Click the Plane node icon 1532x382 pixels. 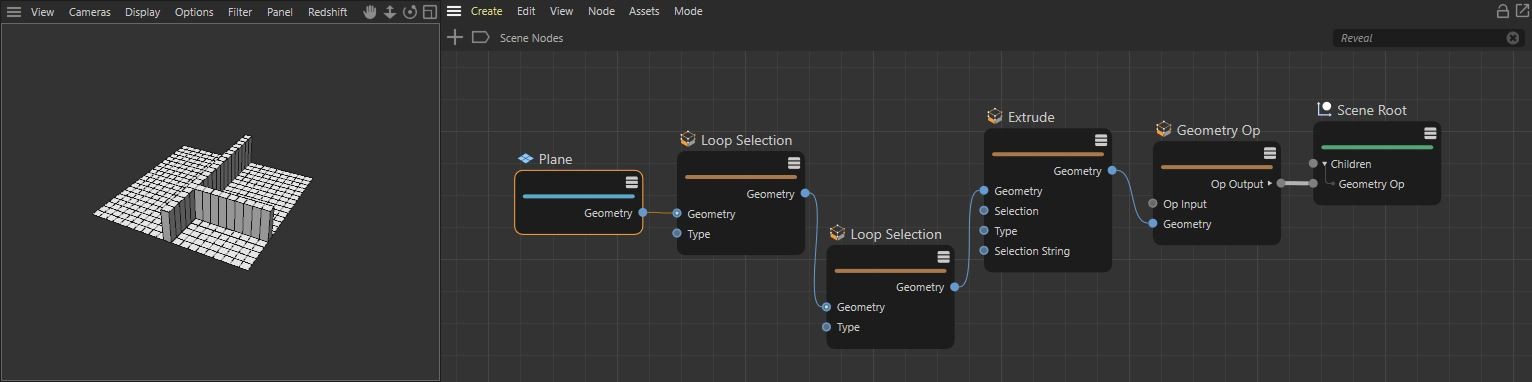click(x=526, y=159)
